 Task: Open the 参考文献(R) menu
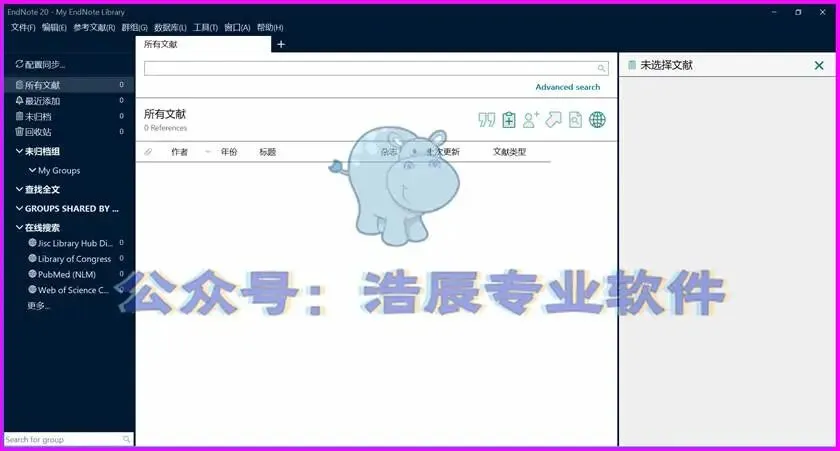(94, 27)
